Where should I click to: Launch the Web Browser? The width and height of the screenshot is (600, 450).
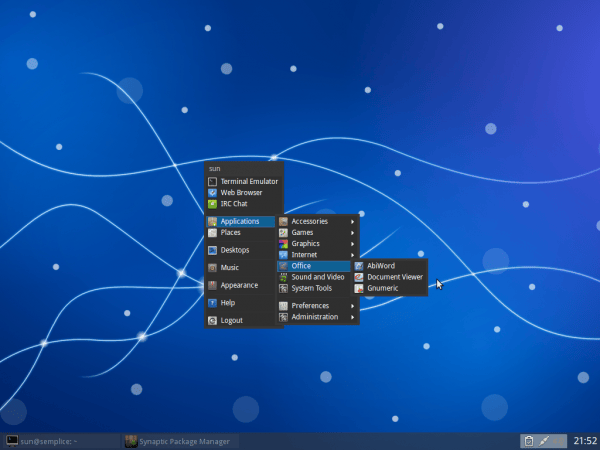click(241, 192)
